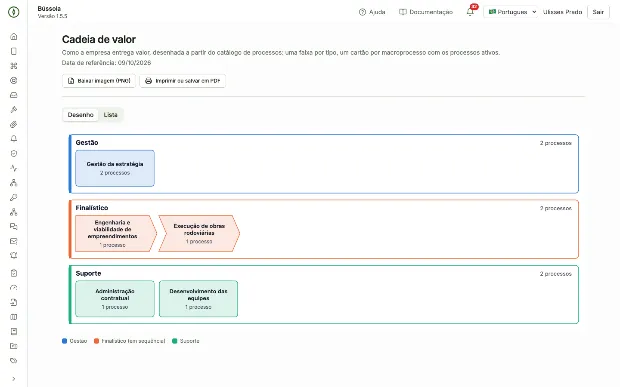Open the Administração contratual card
This screenshot has width=620, height=387.
(x=115, y=299)
